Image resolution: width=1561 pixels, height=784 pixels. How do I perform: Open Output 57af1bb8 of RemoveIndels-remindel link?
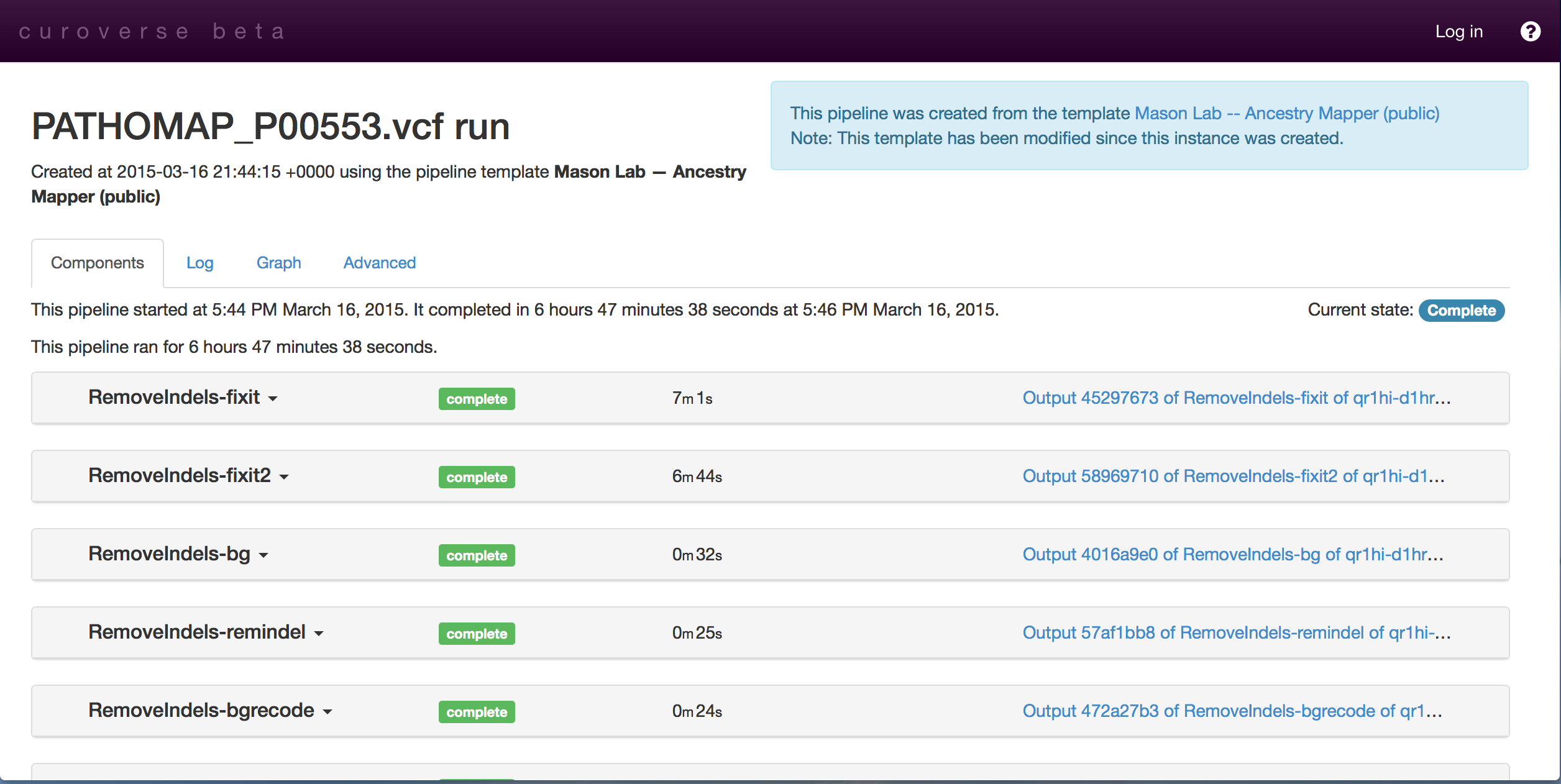tap(1237, 632)
